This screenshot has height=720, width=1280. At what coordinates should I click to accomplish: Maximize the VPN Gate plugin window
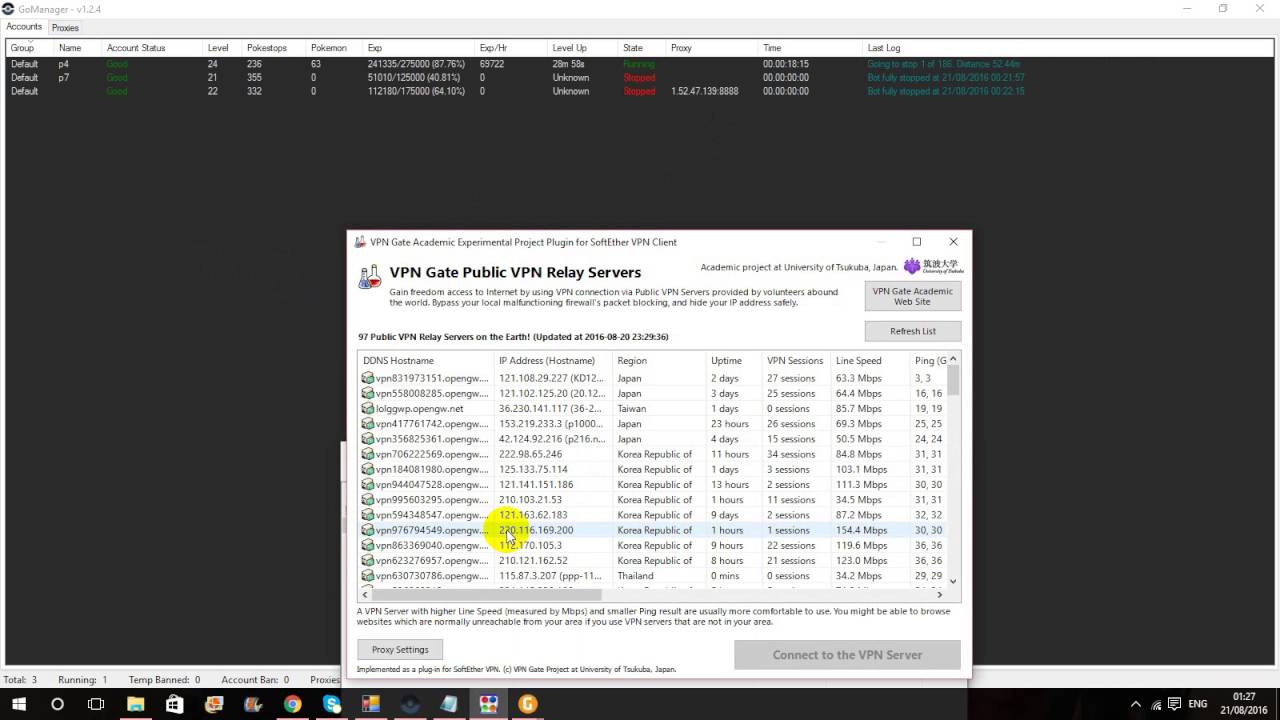[x=916, y=242]
